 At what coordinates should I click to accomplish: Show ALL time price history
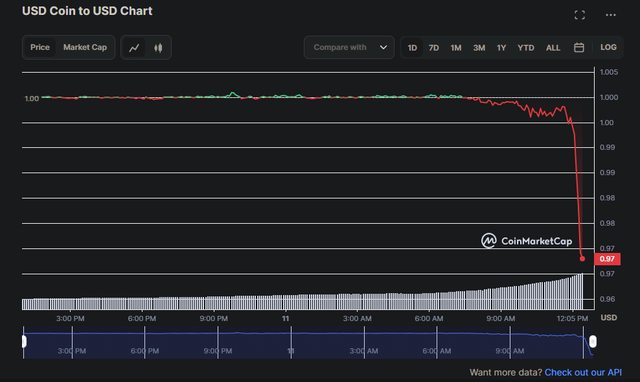pyautogui.click(x=553, y=48)
